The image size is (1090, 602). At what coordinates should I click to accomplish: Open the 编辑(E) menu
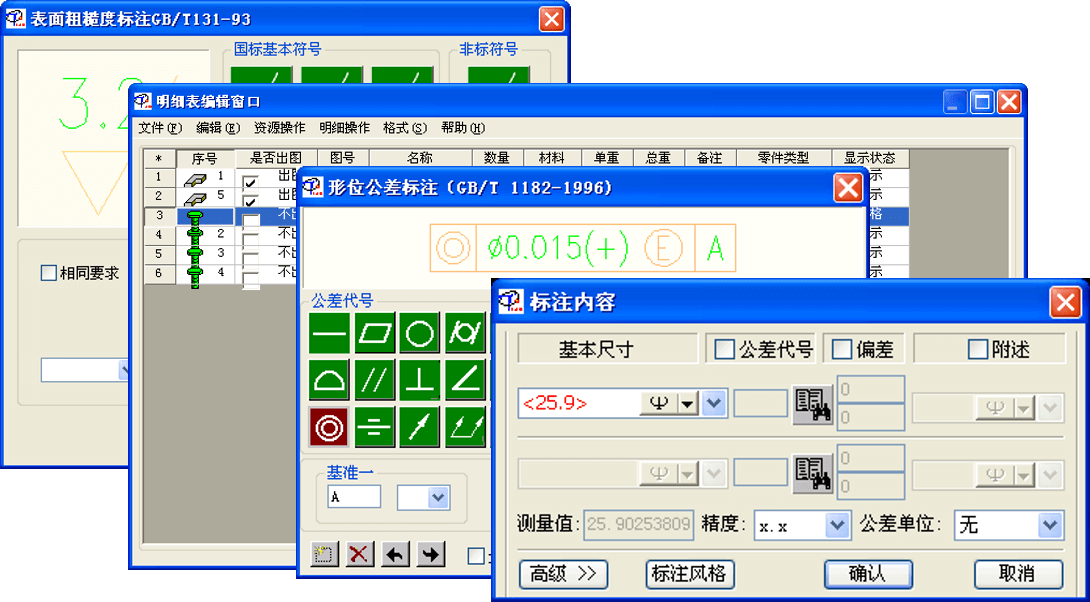218,128
